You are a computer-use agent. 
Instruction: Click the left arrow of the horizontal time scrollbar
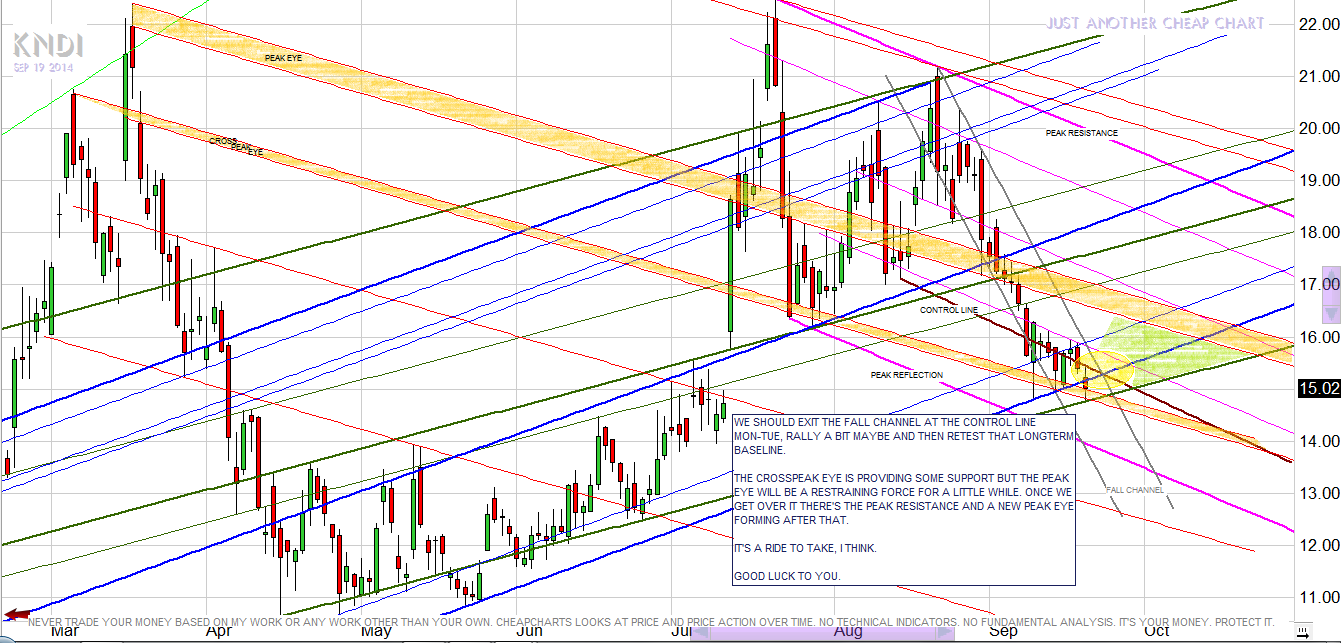click(x=701, y=632)
